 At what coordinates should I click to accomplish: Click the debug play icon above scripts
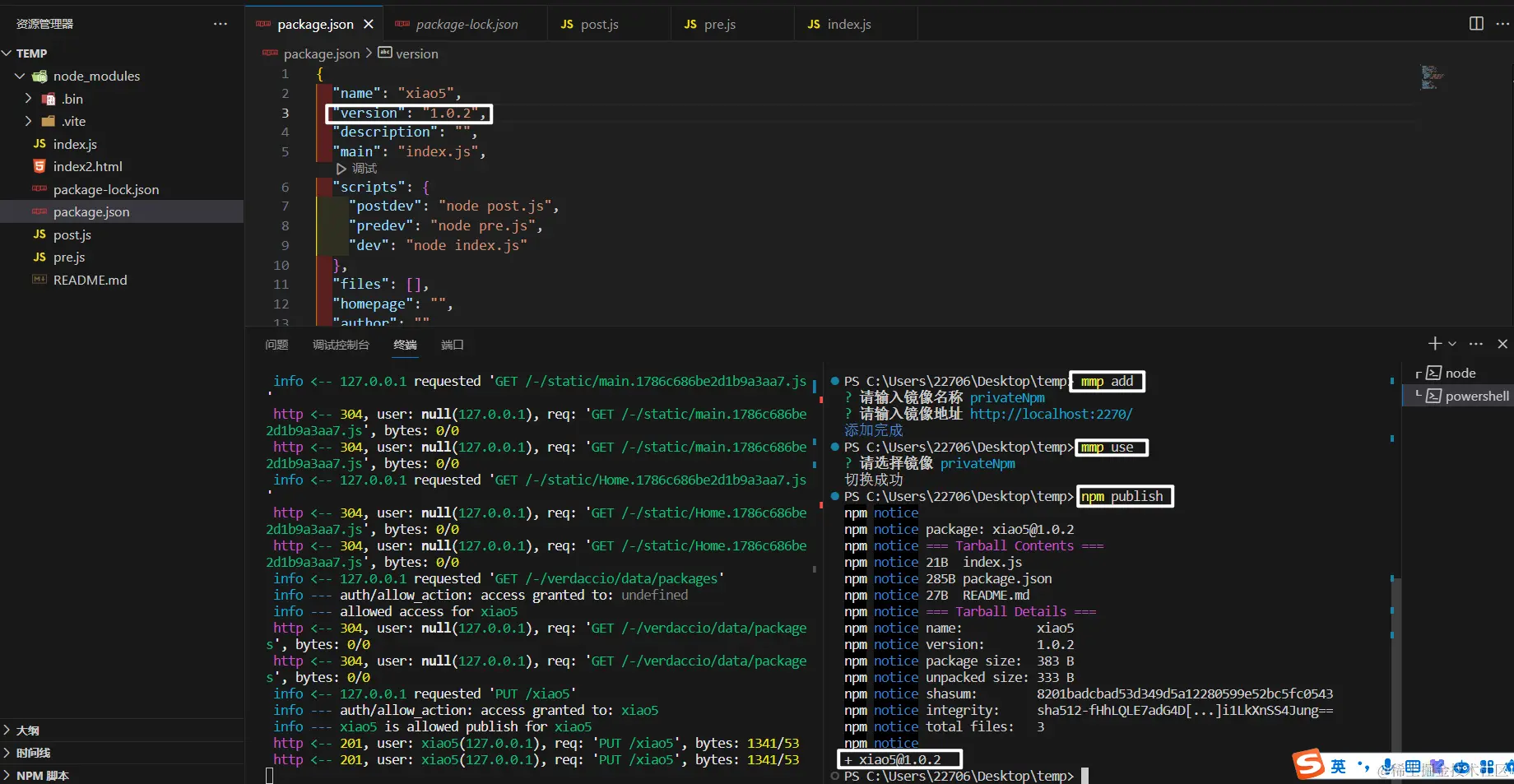[341, 169]
